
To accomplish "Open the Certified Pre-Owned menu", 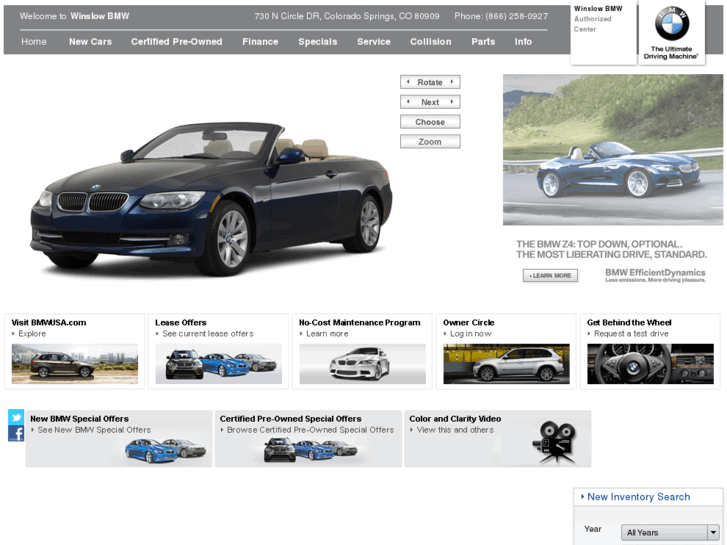I will [177, 42].
